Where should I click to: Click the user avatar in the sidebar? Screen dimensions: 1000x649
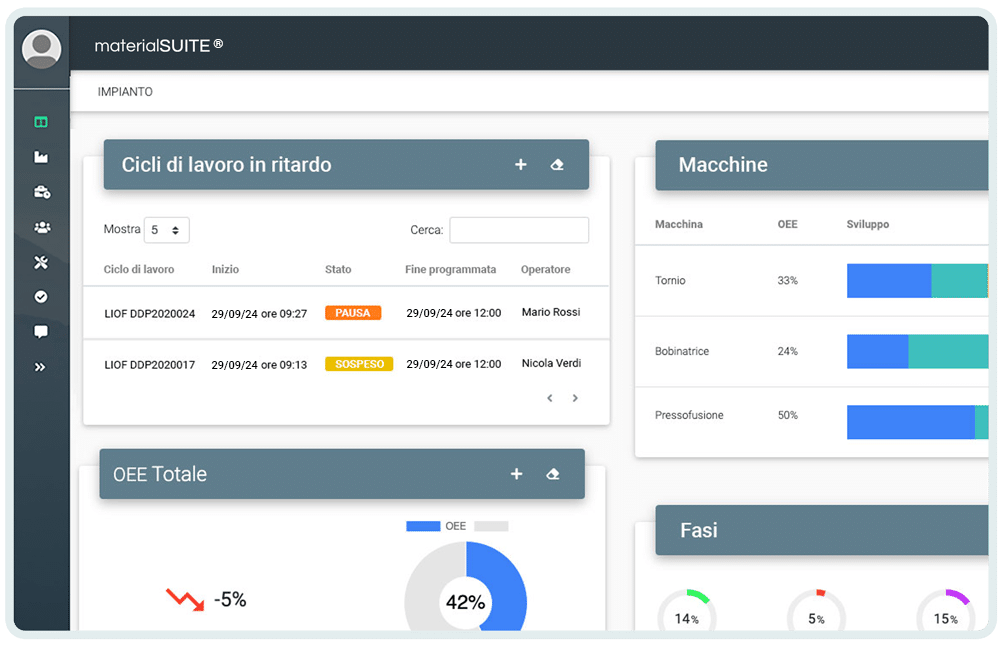41,48
